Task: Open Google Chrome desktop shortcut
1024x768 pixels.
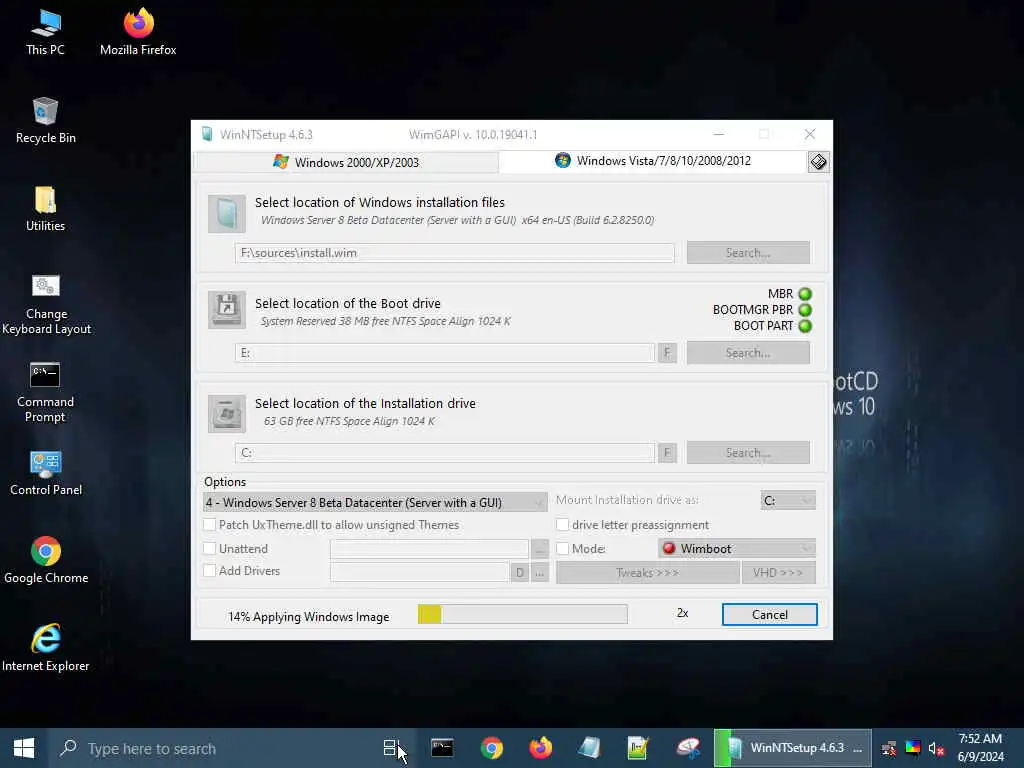Action: pos(46,561)
